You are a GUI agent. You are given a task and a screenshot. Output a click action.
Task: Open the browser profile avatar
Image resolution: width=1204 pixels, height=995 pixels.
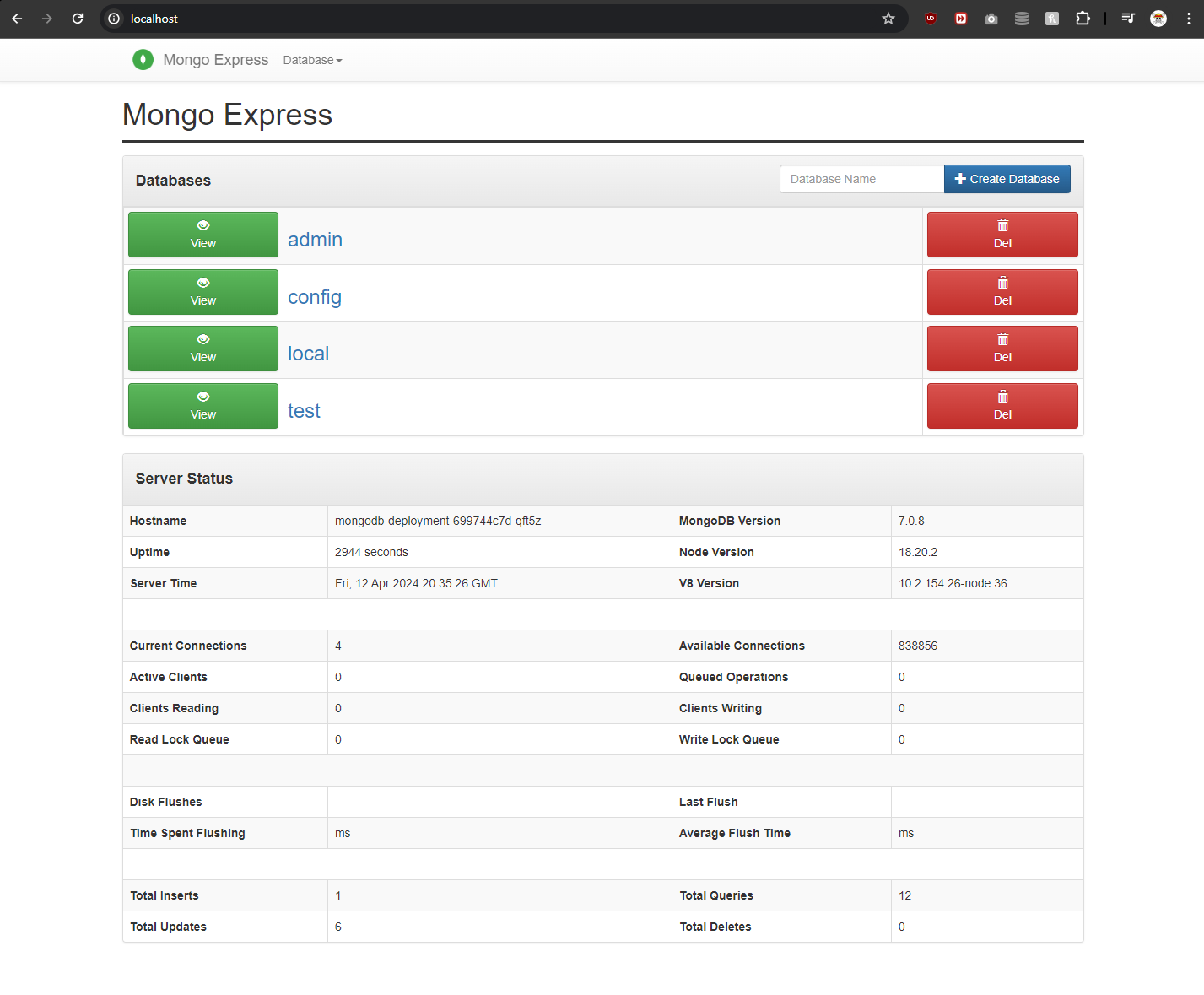(x=1158, y=19)
